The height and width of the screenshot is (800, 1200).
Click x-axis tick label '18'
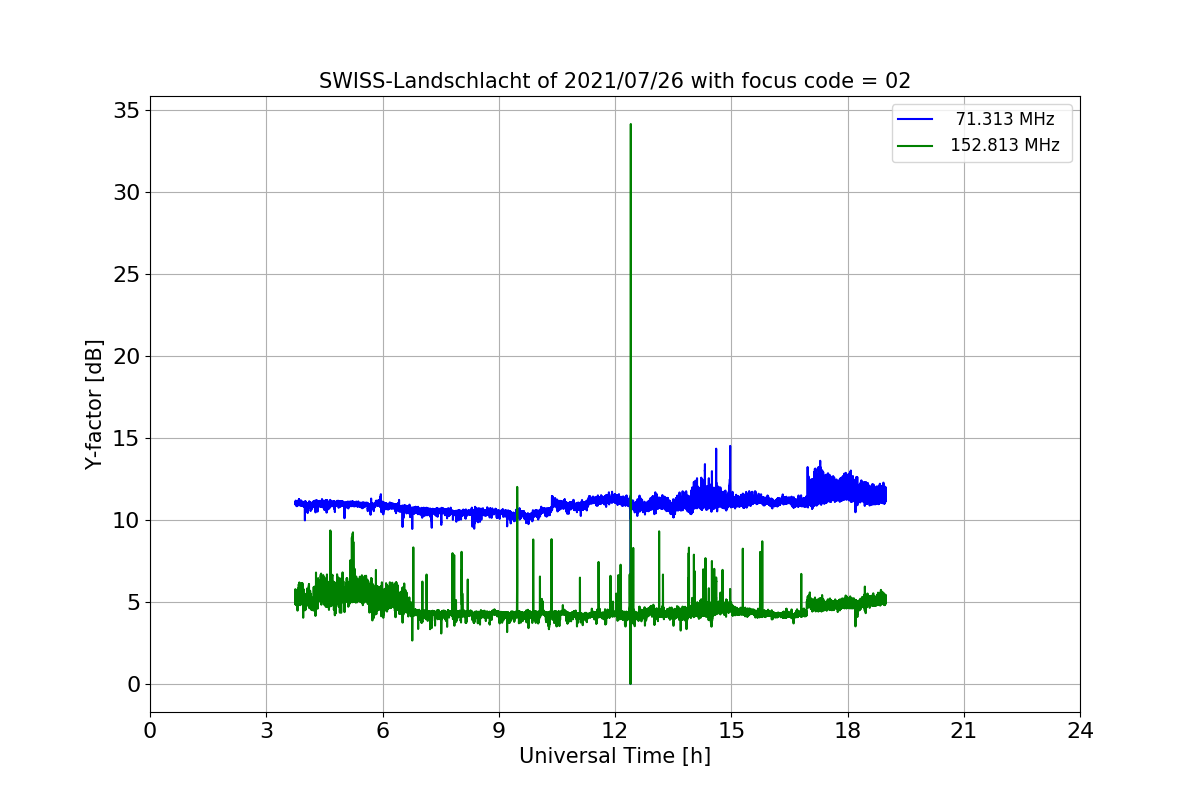848,731
